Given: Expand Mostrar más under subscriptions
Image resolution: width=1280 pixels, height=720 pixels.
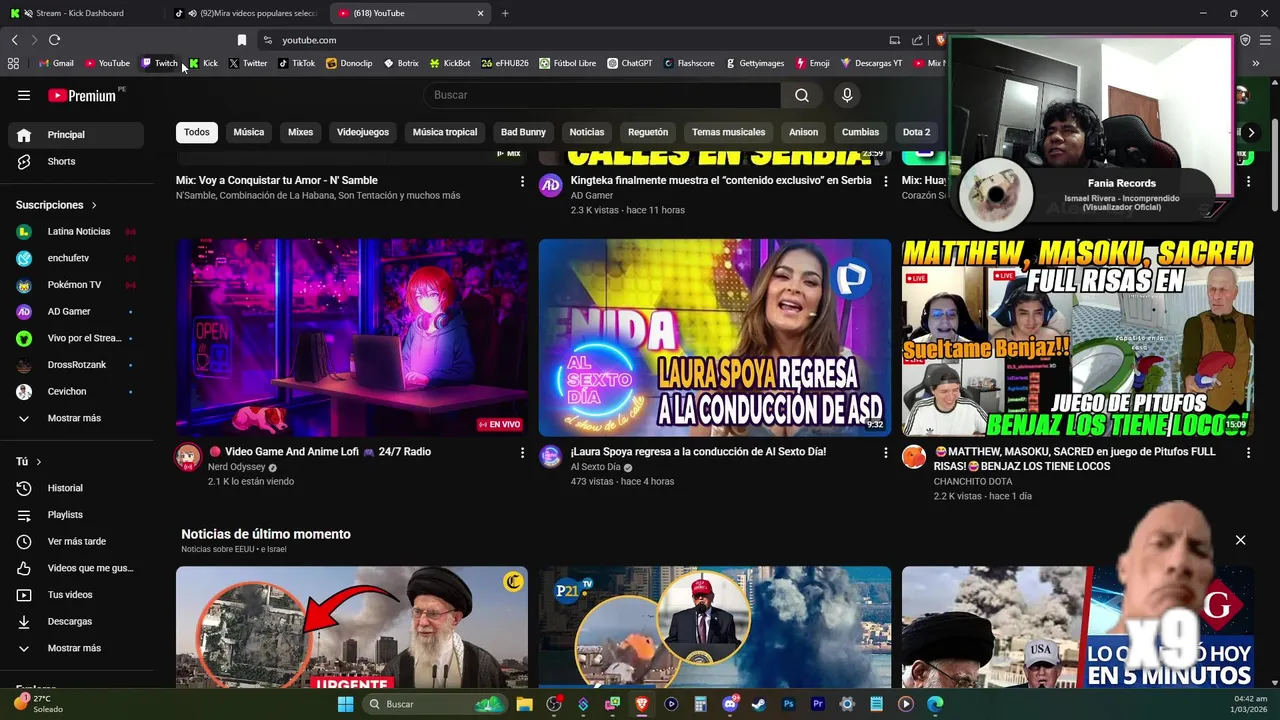Looking at the screenshot, I should 76,418.
